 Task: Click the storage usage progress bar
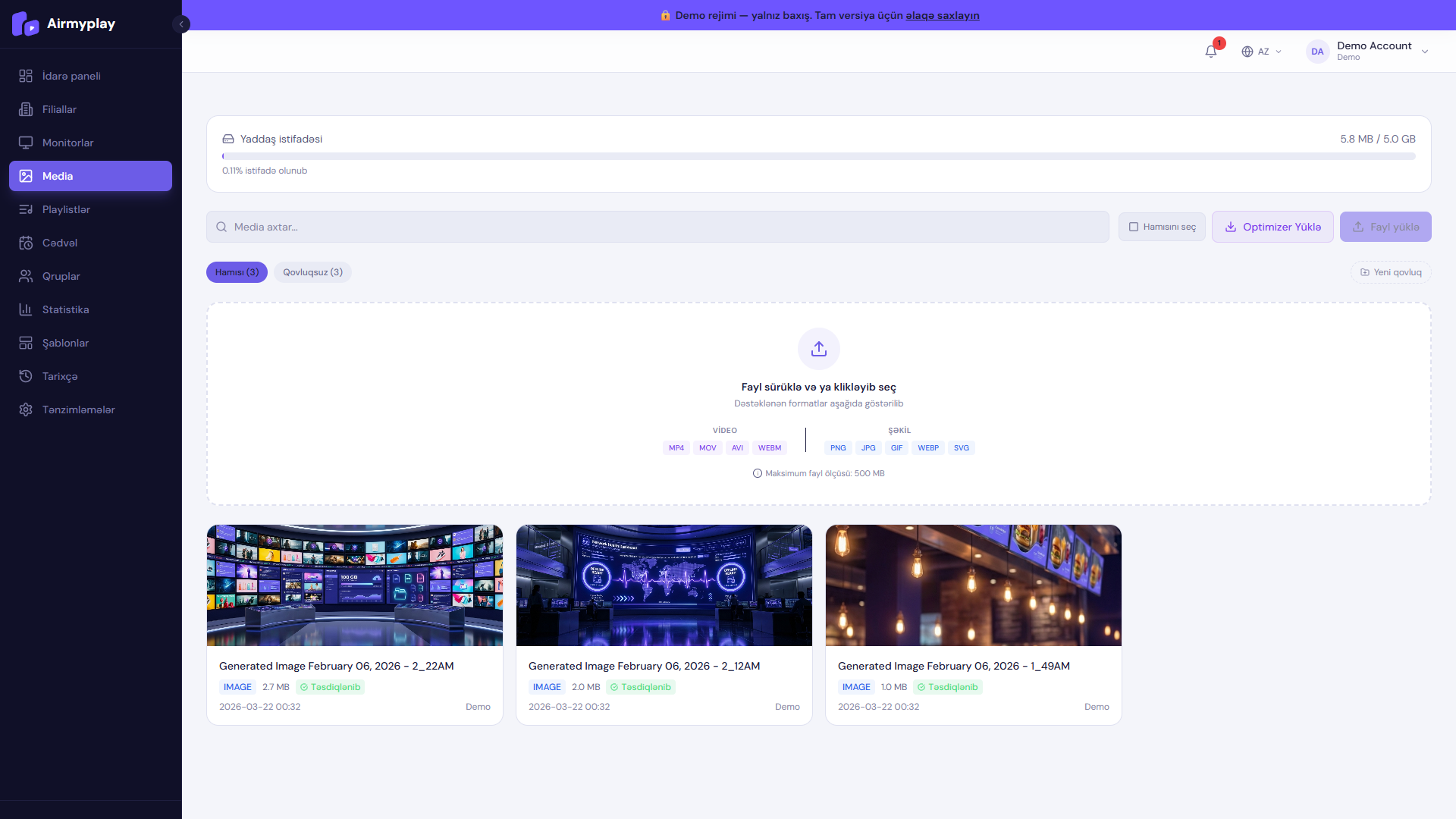click(818, 156)
